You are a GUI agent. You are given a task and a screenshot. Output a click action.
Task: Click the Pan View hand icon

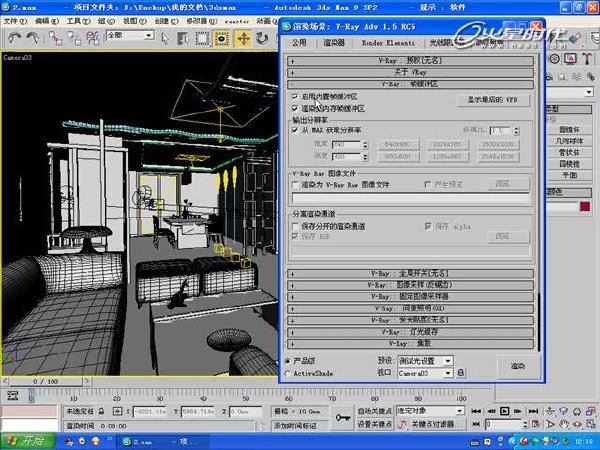click(563, 424)
